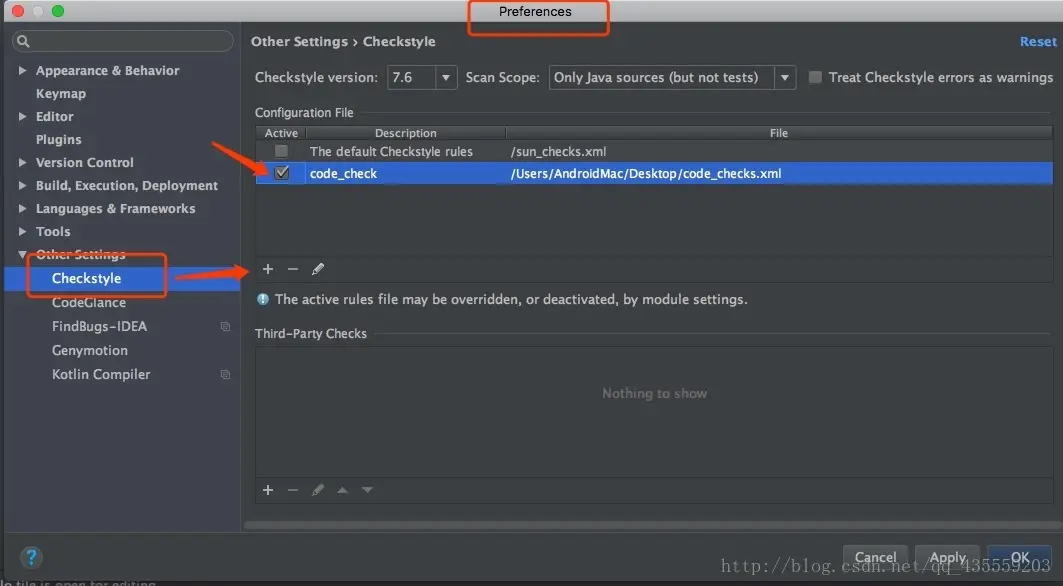This screenshot has width=1063, height=586.
Task: Expand the Version Control section
Action: pyautogui.click(x=22, y=163)
